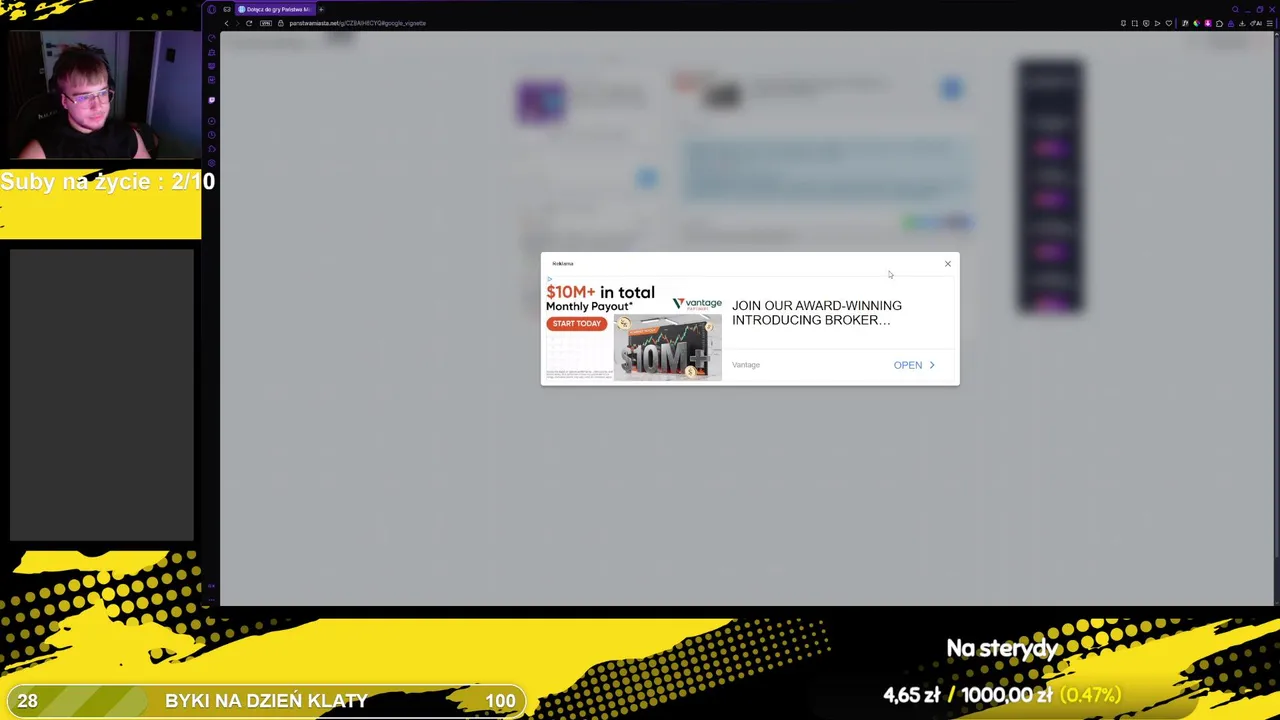1280x720 pixels.
Task: Select the 'Dołącz do gry' browser tab
Action: [275, 9]
